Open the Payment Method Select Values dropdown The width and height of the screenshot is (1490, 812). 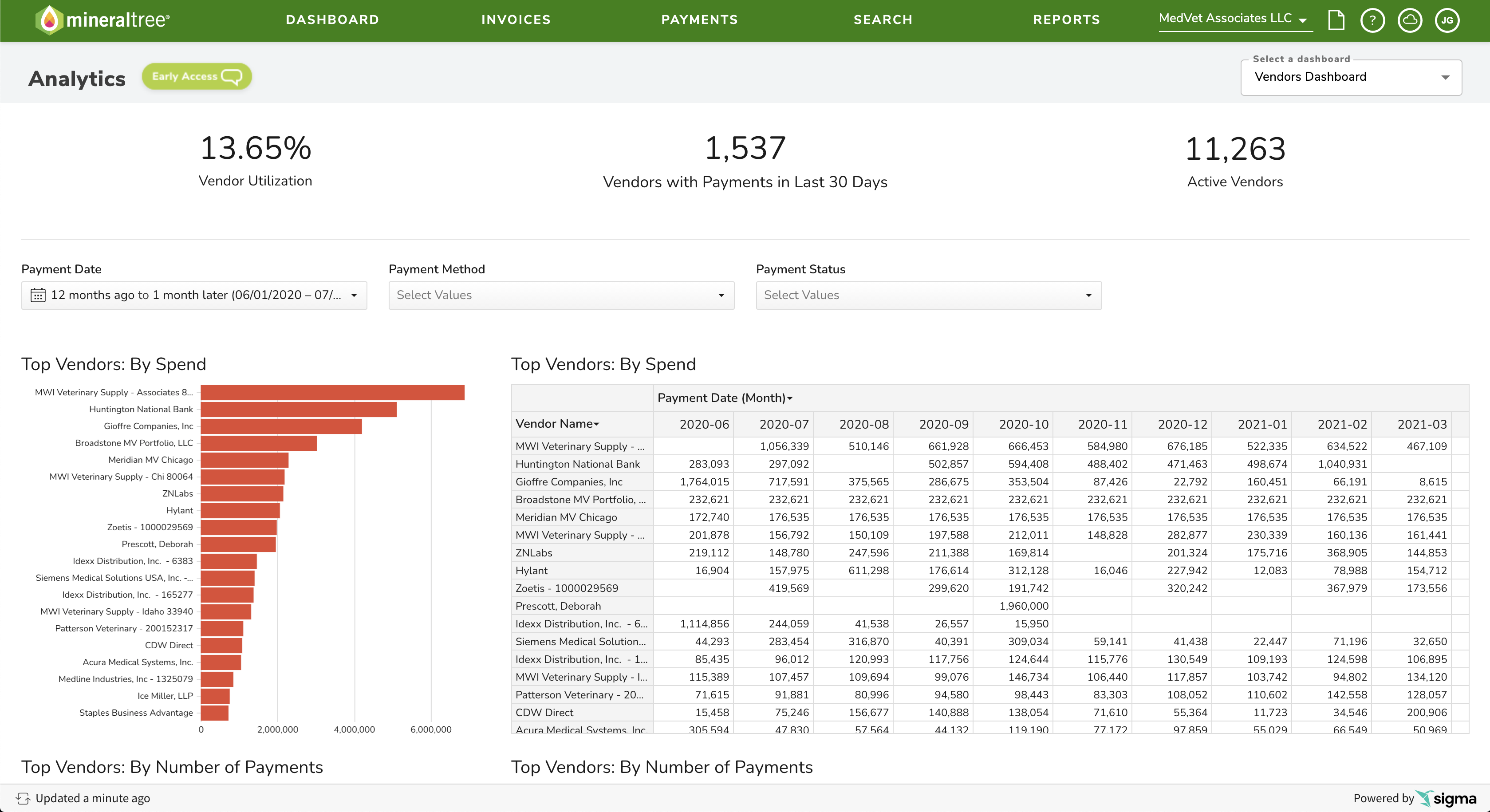(562, 295)
